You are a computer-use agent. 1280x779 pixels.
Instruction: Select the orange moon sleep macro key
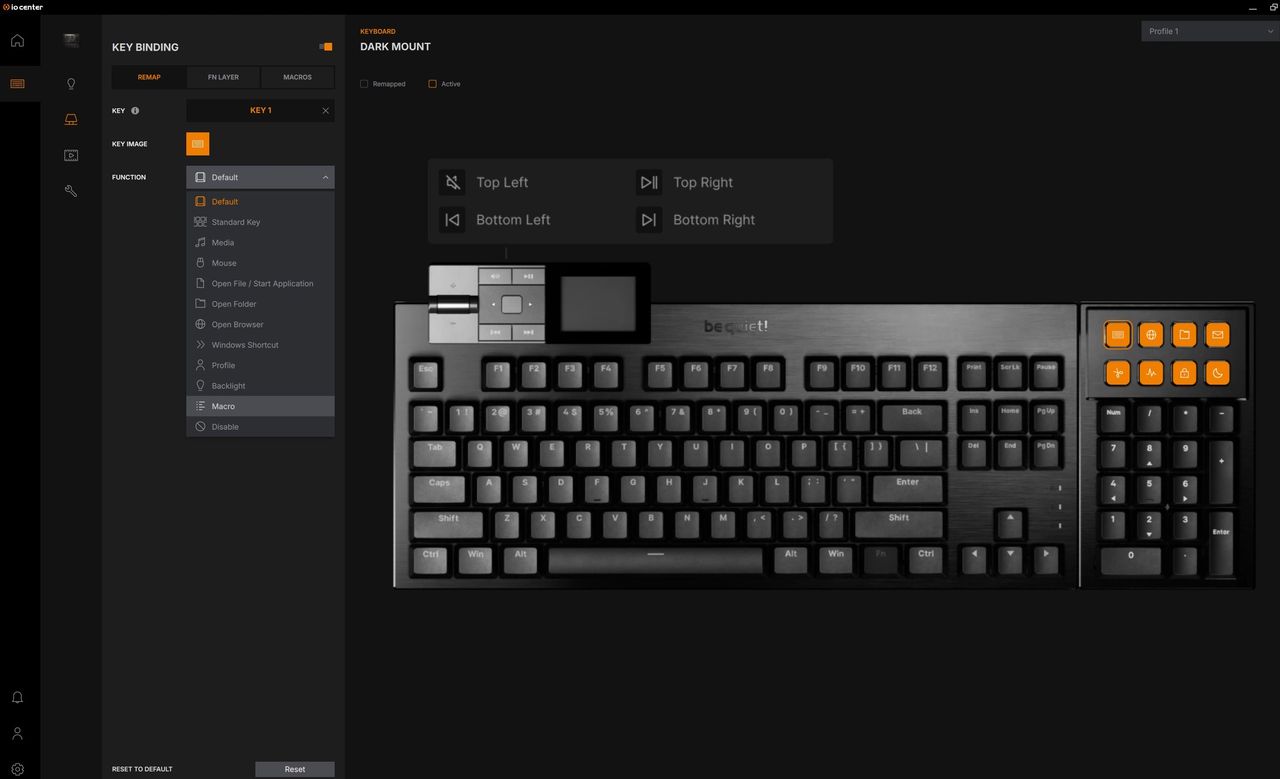(x=1217, y=373)
